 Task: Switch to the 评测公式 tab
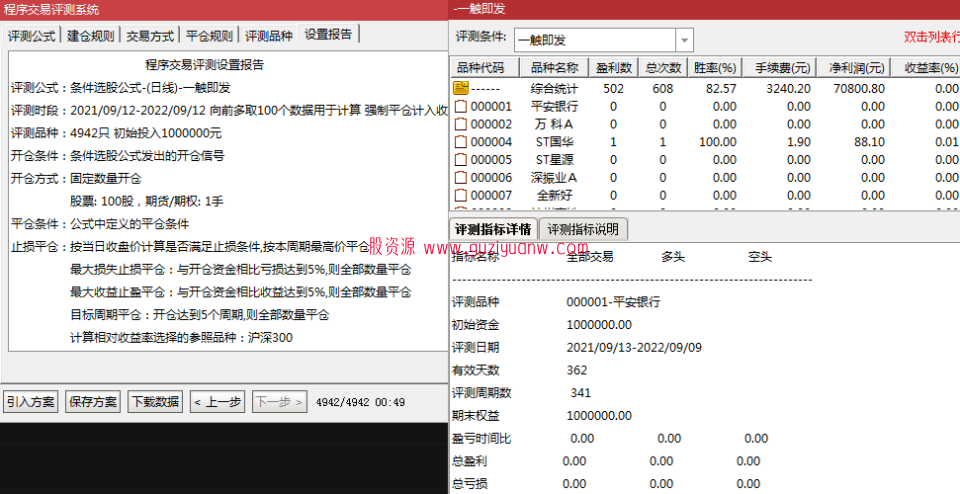[32, 36]
